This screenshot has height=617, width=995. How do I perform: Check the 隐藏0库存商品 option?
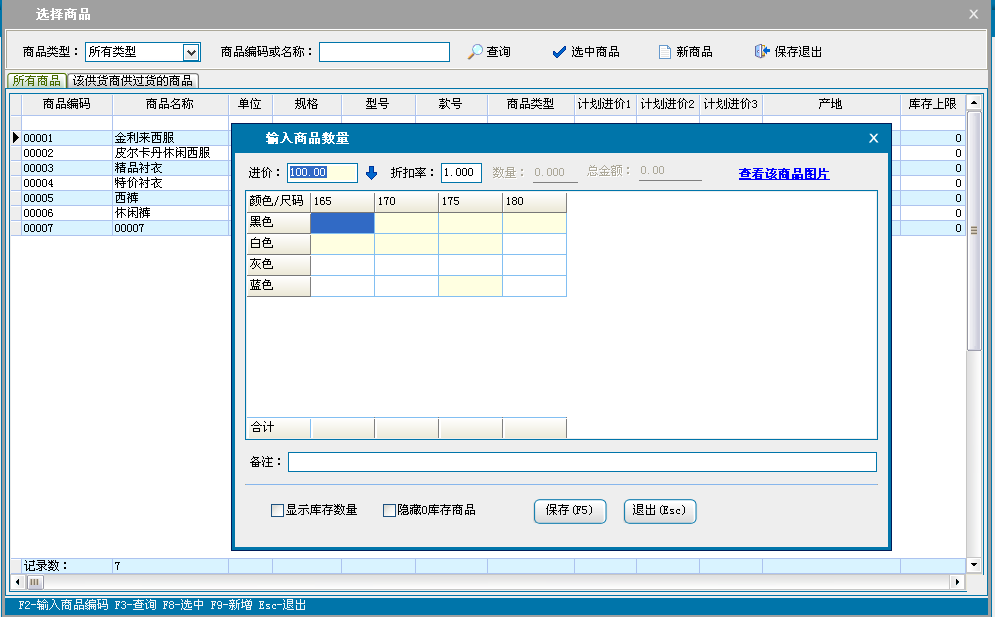point(390,511)
